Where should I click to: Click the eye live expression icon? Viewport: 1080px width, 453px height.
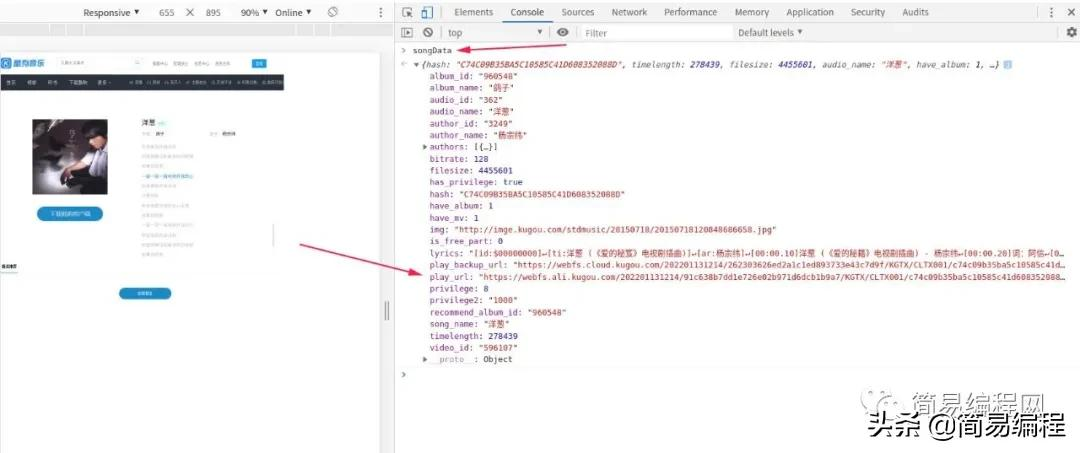[x=563, y=32]
